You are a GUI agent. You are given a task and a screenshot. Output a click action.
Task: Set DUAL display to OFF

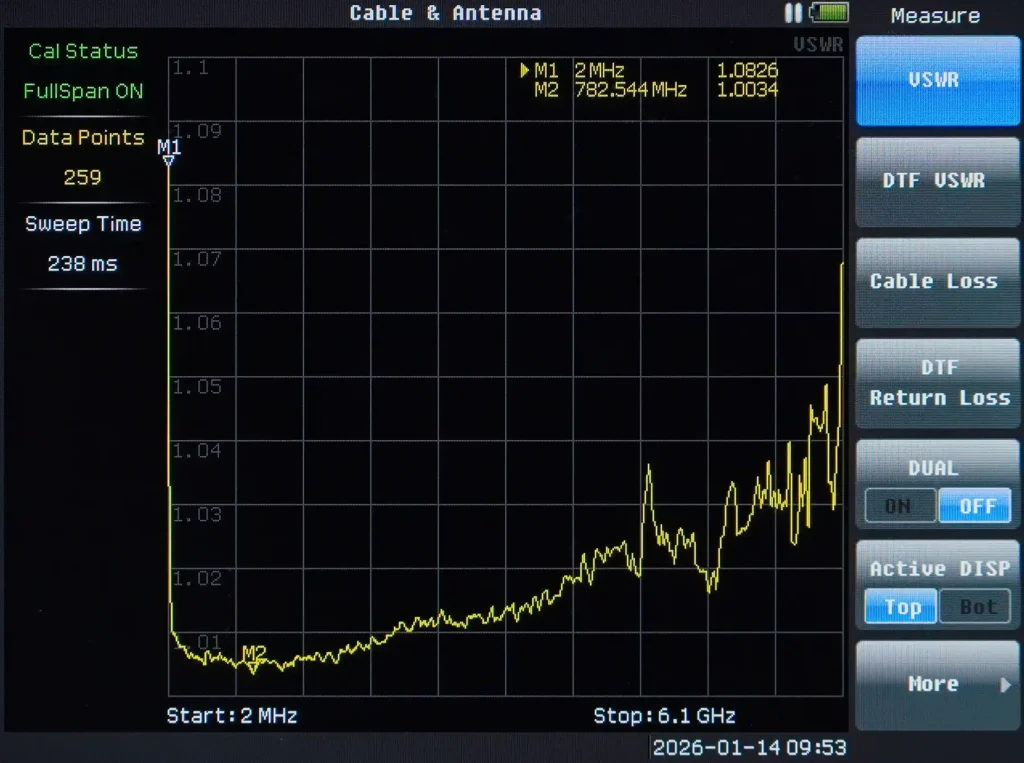click(x=976, y=506)
